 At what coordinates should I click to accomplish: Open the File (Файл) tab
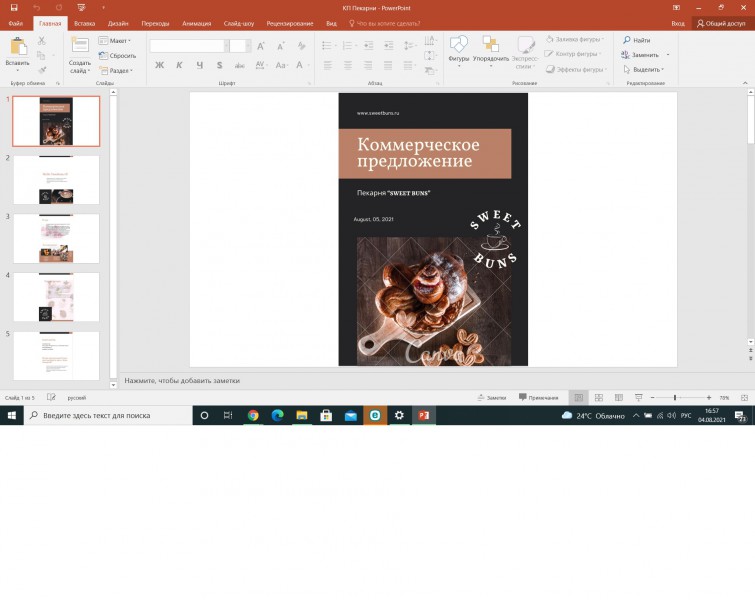pyautogui.click(x=15, y=23)
